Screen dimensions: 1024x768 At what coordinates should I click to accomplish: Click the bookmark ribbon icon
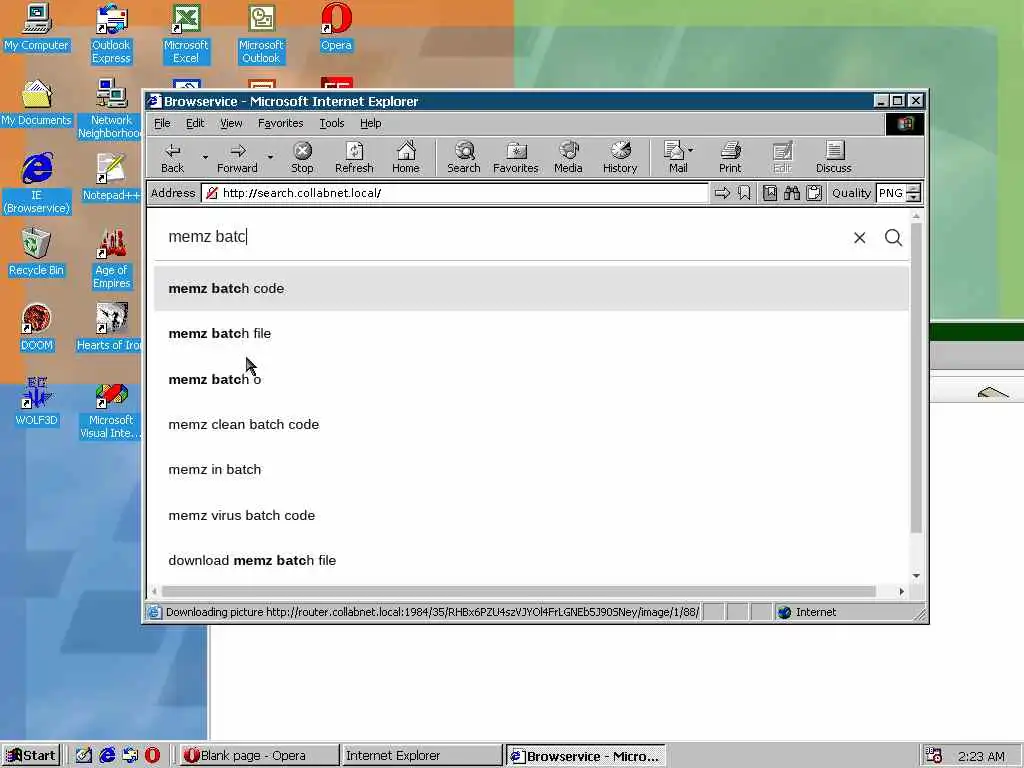point(744,193)
